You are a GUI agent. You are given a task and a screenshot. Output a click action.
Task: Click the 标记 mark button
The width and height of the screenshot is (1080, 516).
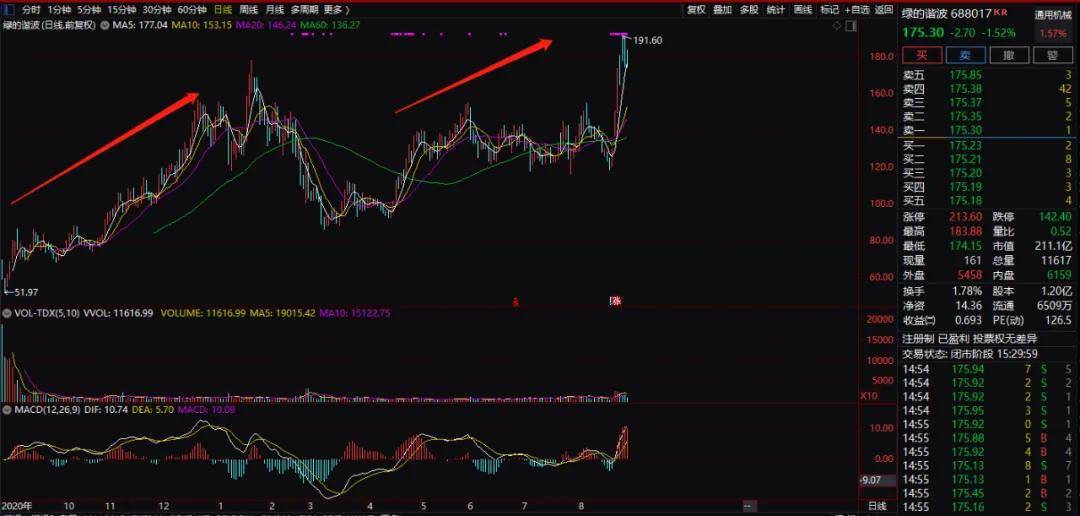coord(829,10)
